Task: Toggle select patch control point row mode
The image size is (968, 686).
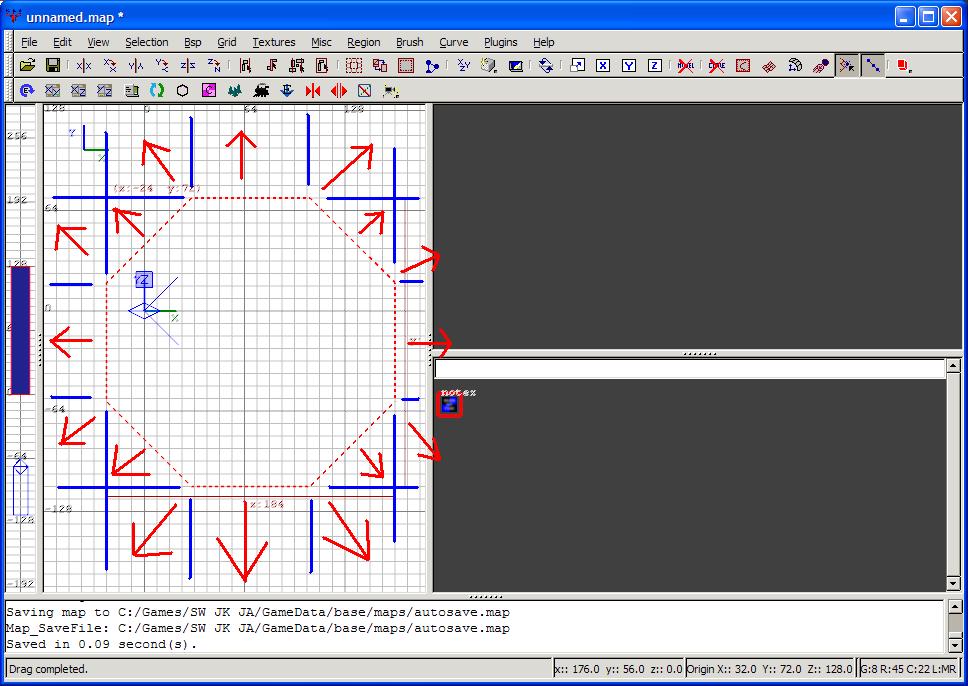Action: click(873, 65)
